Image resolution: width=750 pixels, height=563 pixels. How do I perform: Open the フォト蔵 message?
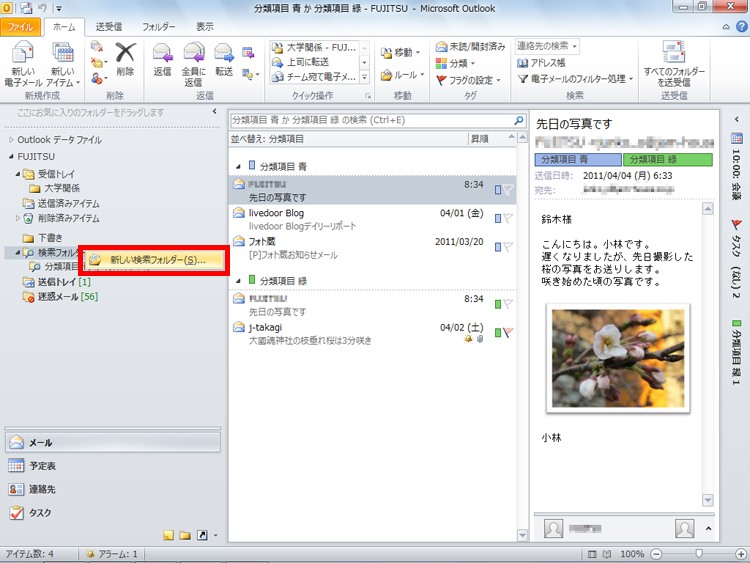[373, 248]
